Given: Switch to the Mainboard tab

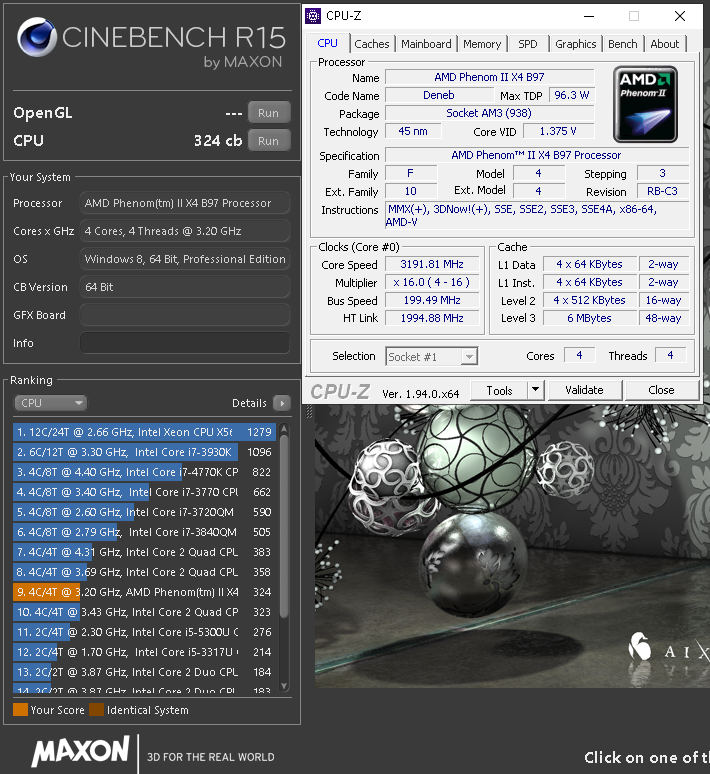Looking at the screenshot, I should coord(426,44).
